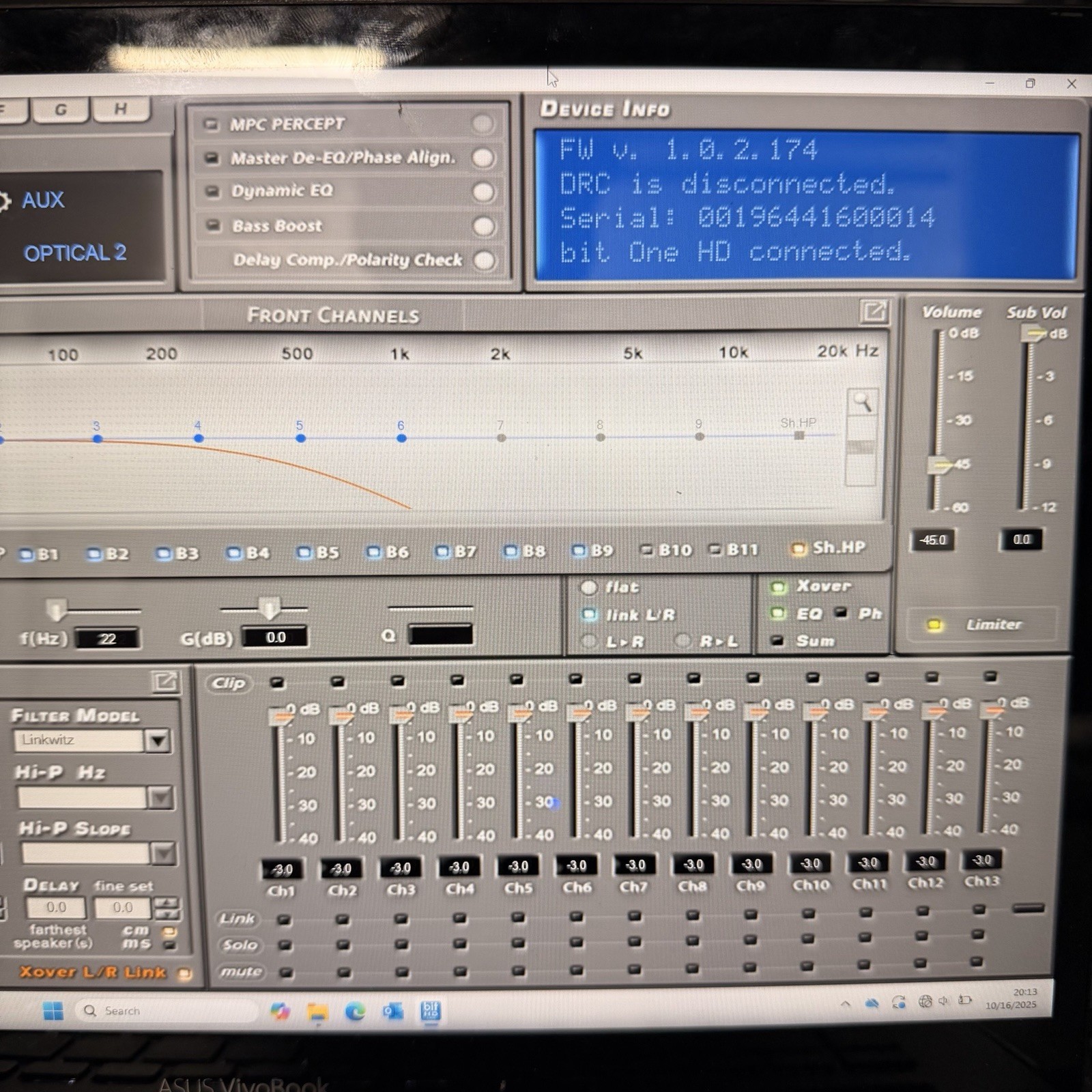This screenshot has width=1092, height=1092.
Task: Toggle MPC PERCEPT on
Action: 483,124
